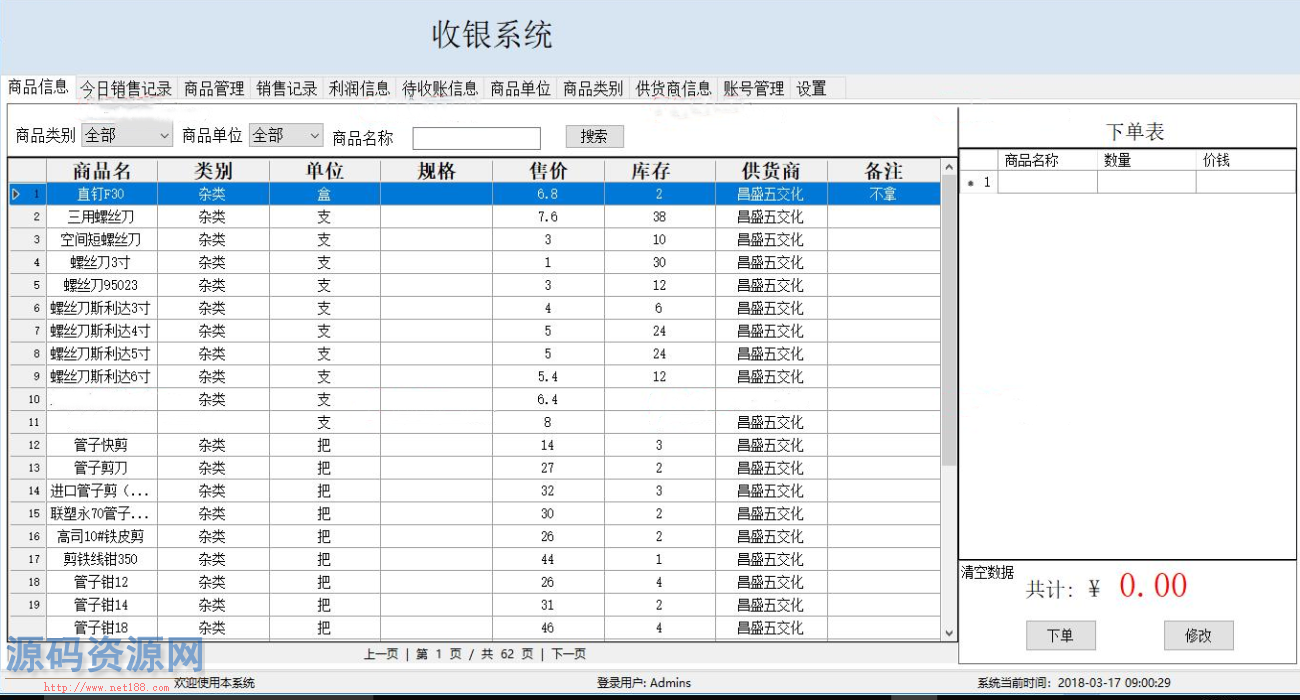This screenshot has width=1300, height=700.
Task: Select the row 直钉F30
Action: pos(475,194)
